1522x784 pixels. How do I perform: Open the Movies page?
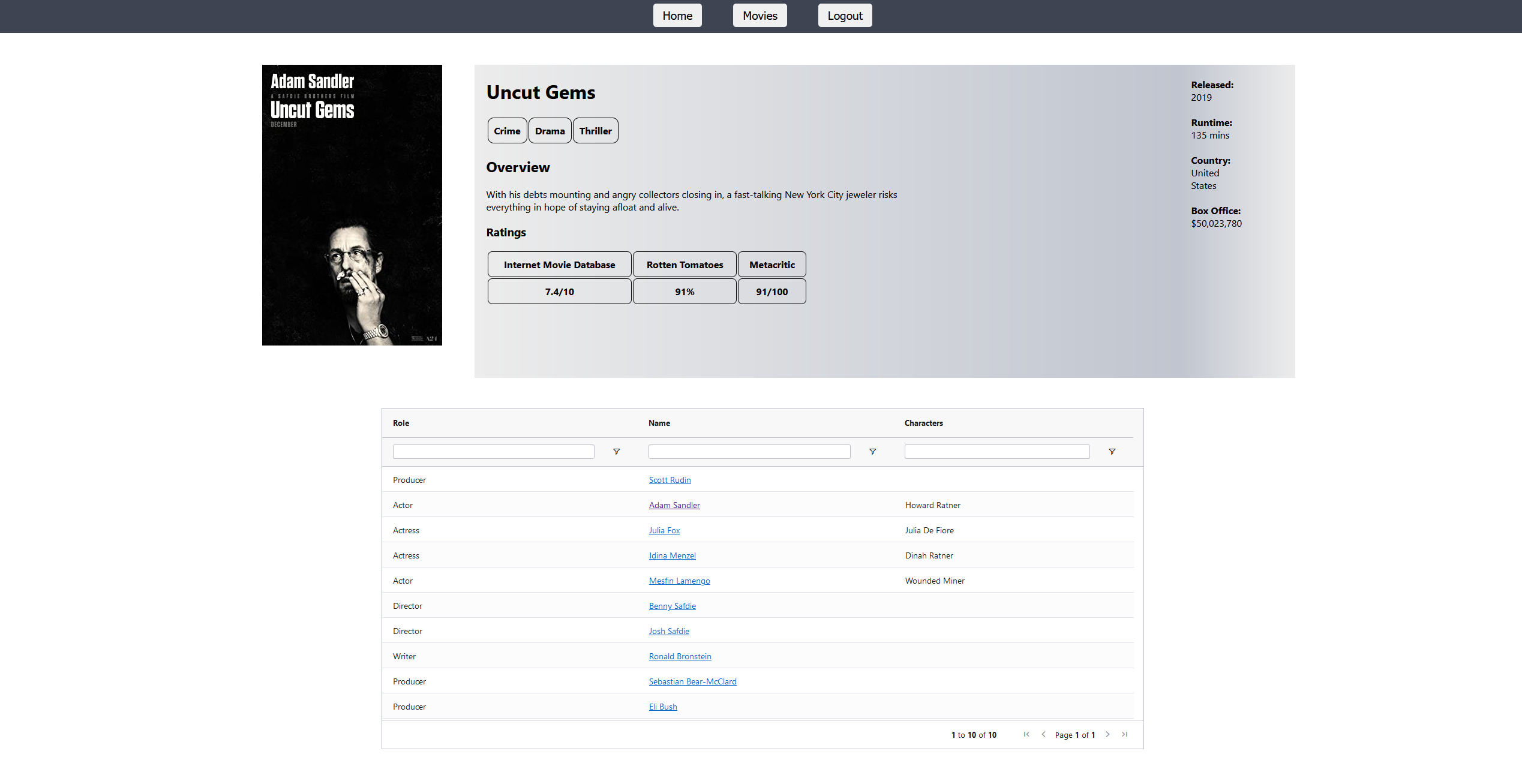pos(760,15)
